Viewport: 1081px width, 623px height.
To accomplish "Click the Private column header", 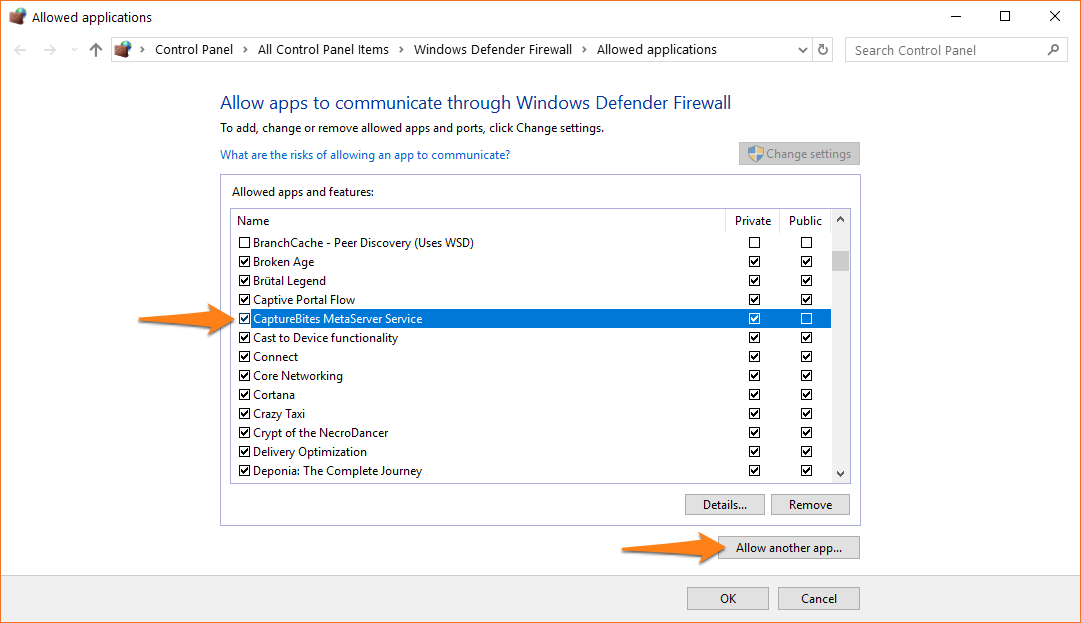I will [x=753, y=221].
